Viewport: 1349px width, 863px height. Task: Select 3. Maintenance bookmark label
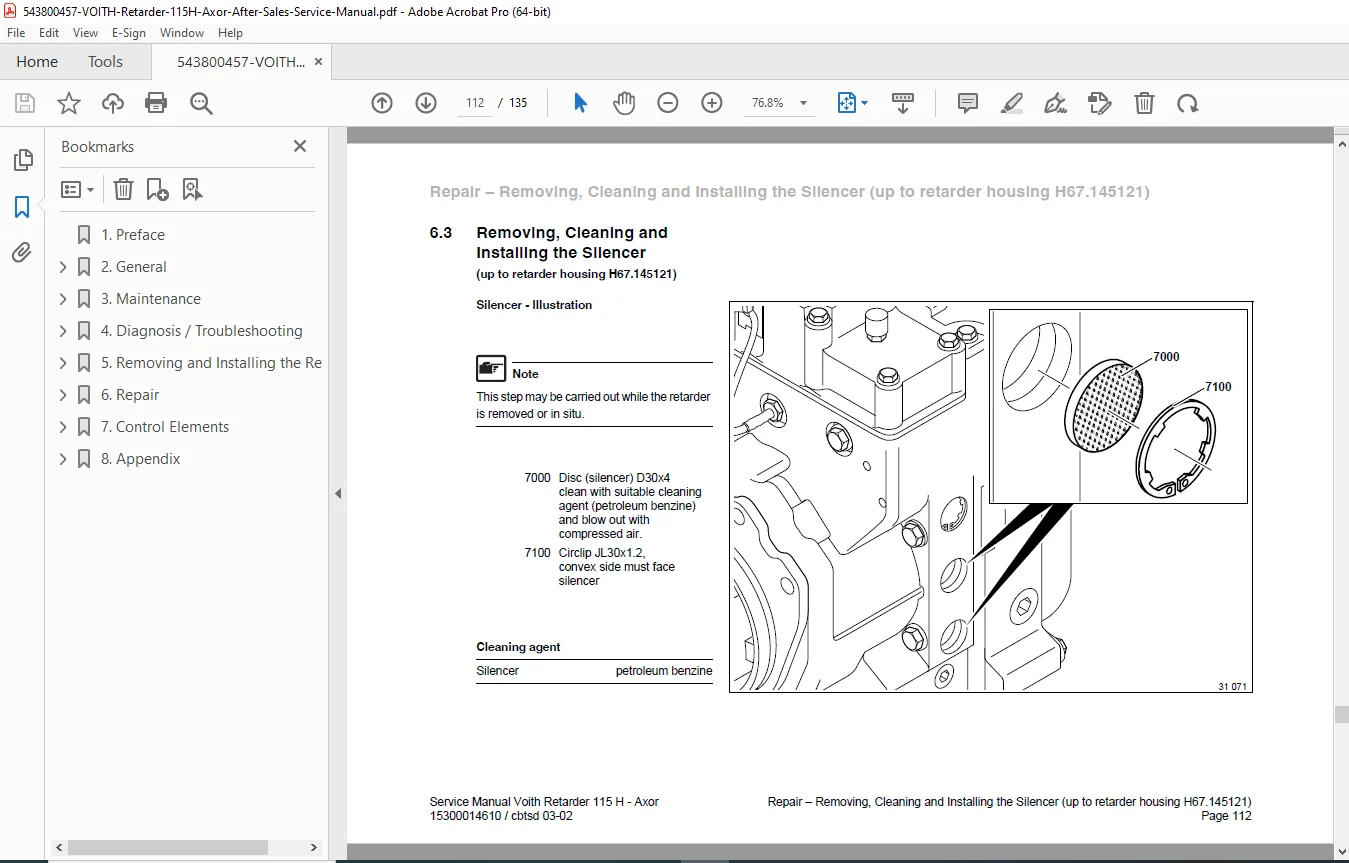click(x=151, y=299)
